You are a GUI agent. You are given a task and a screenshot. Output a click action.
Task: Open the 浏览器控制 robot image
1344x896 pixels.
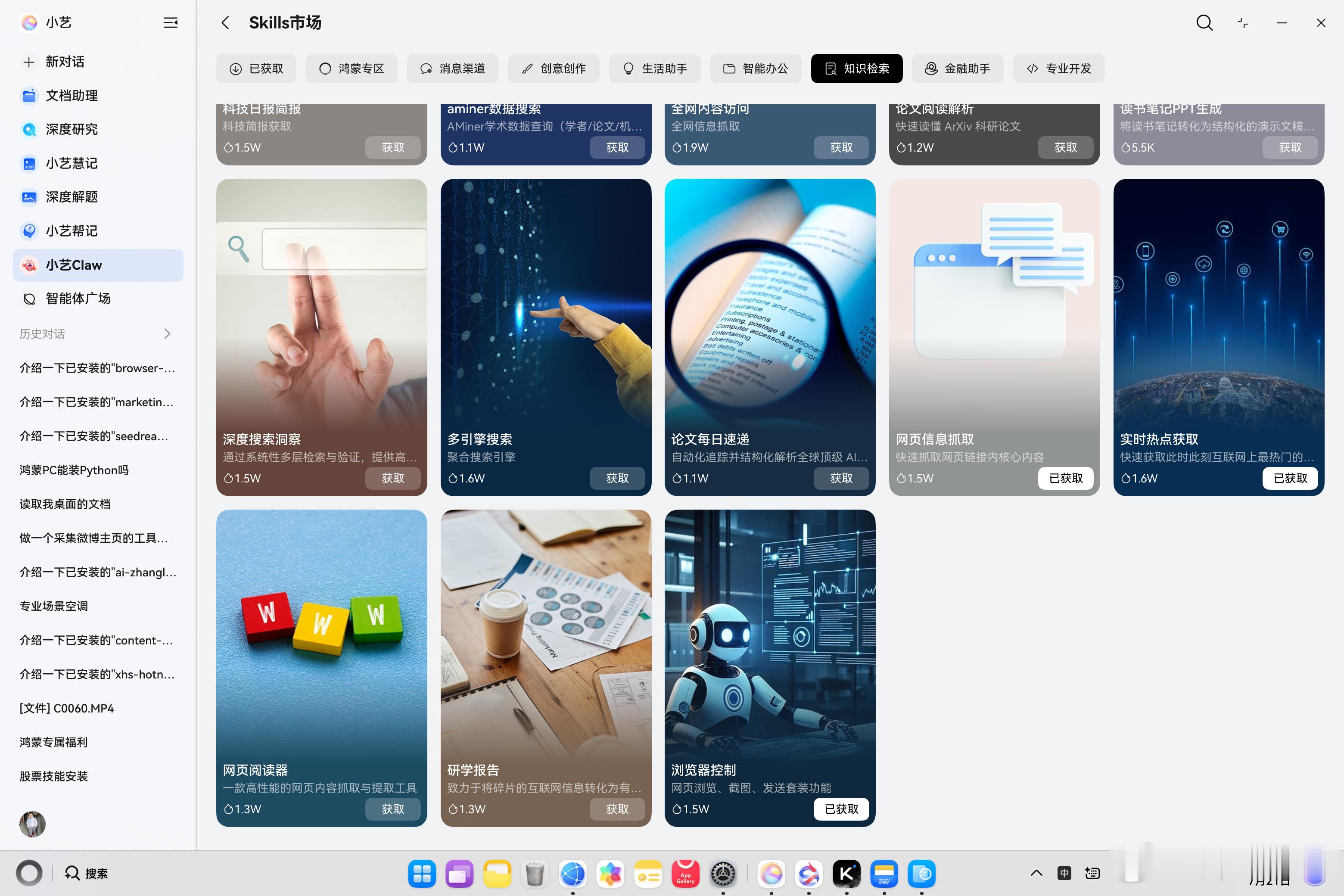click(770, 634)
